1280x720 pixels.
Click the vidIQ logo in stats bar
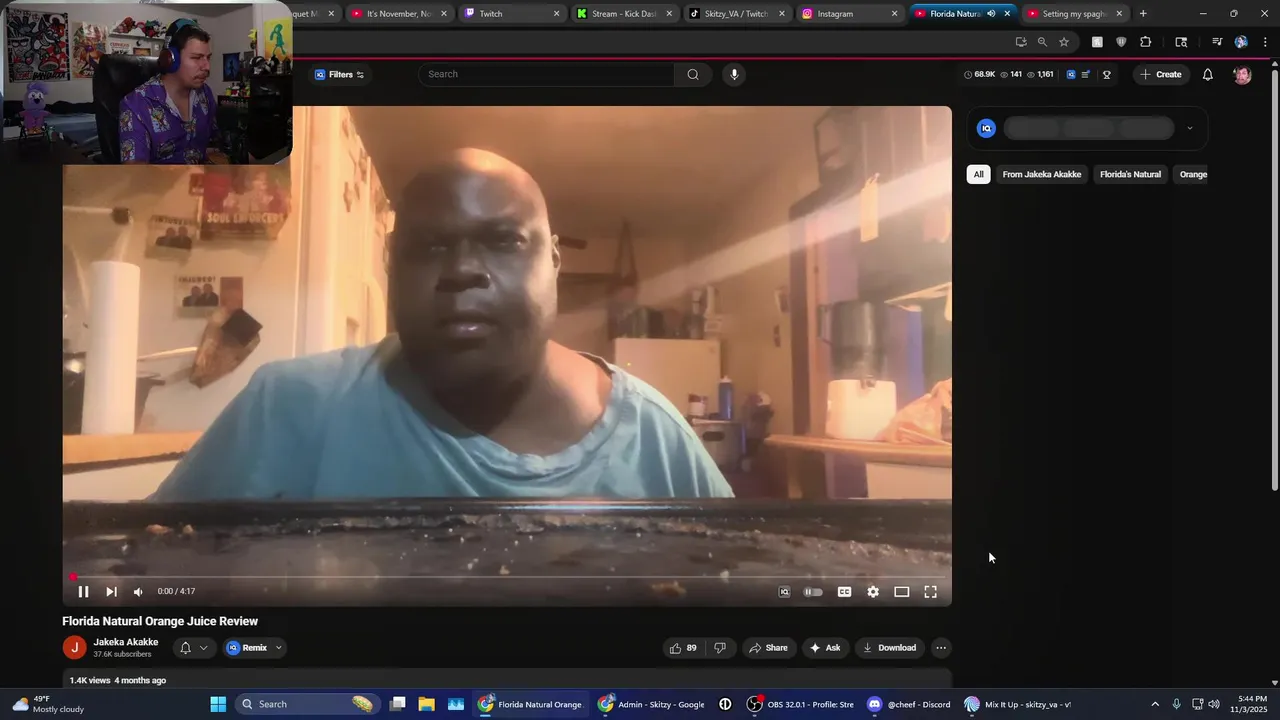point(1071,74)
